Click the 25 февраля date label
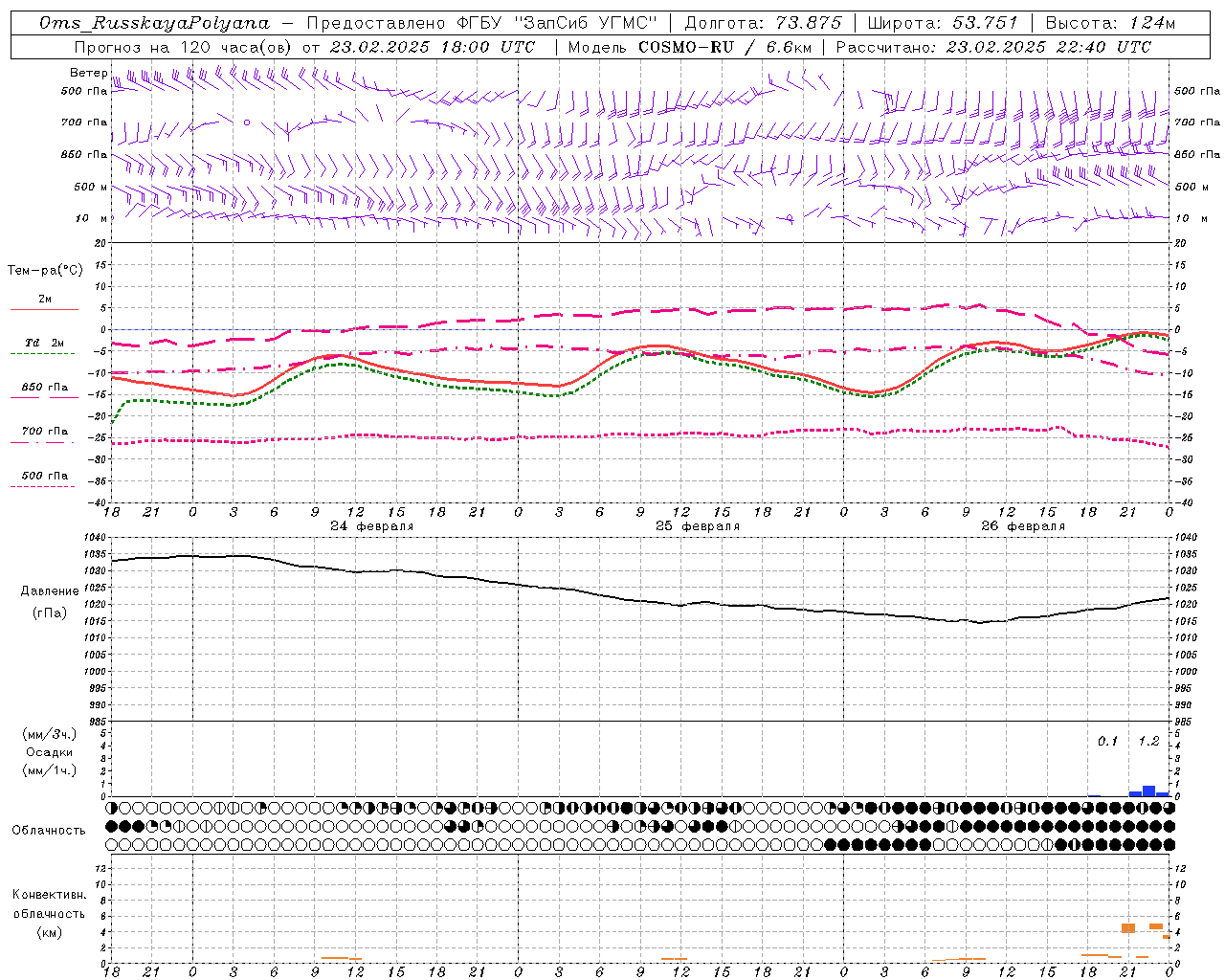The height and width of the screenshot is (980, 1225). coord(698,526)
